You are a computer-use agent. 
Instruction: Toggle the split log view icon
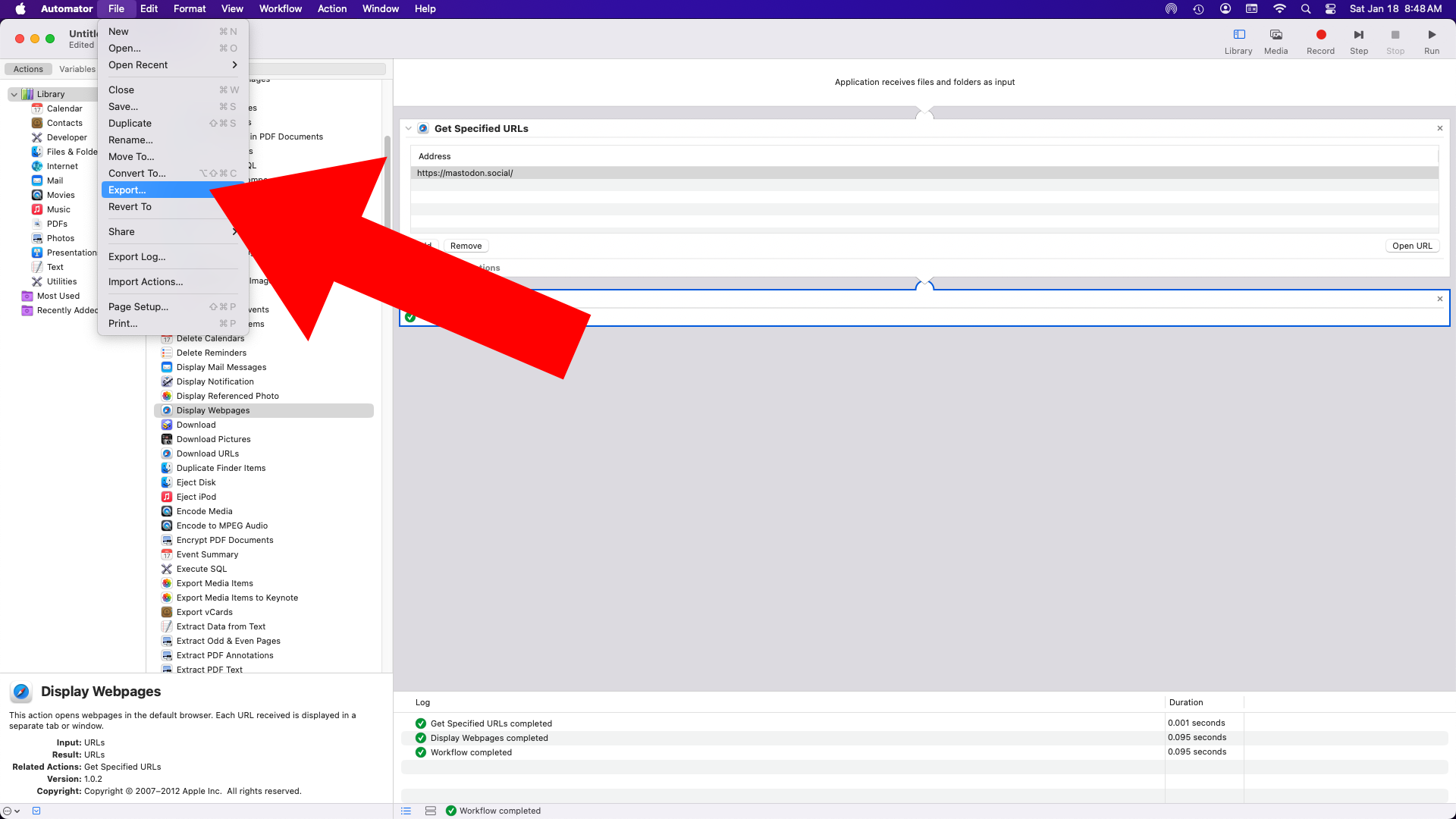point(430,811)
